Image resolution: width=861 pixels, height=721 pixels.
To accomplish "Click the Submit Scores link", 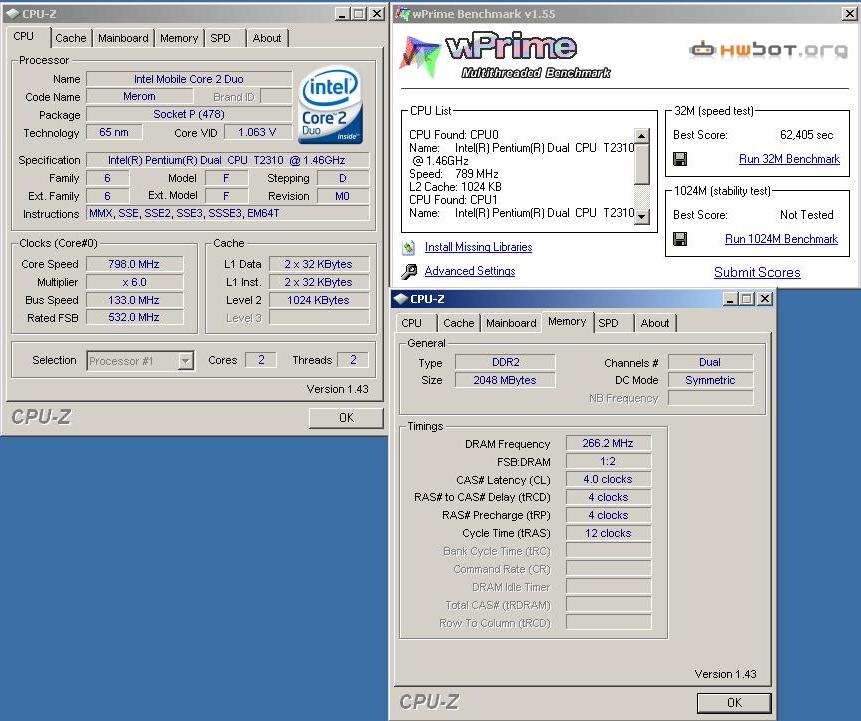I will pyautogui.click(x=757, y=272).
